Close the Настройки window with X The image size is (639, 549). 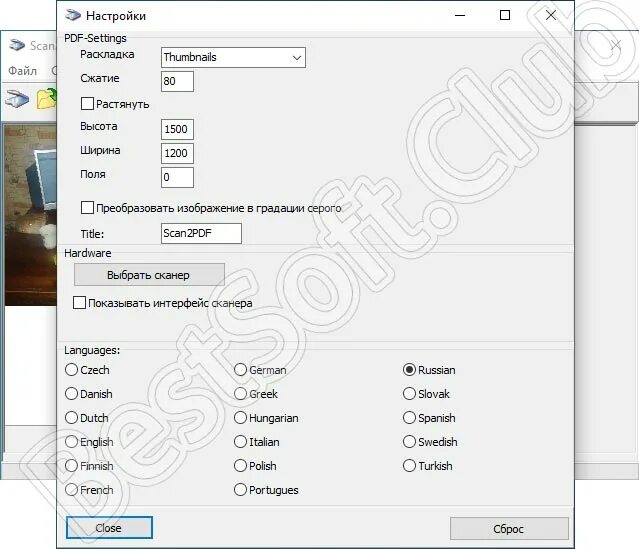(x=551, y=15)
